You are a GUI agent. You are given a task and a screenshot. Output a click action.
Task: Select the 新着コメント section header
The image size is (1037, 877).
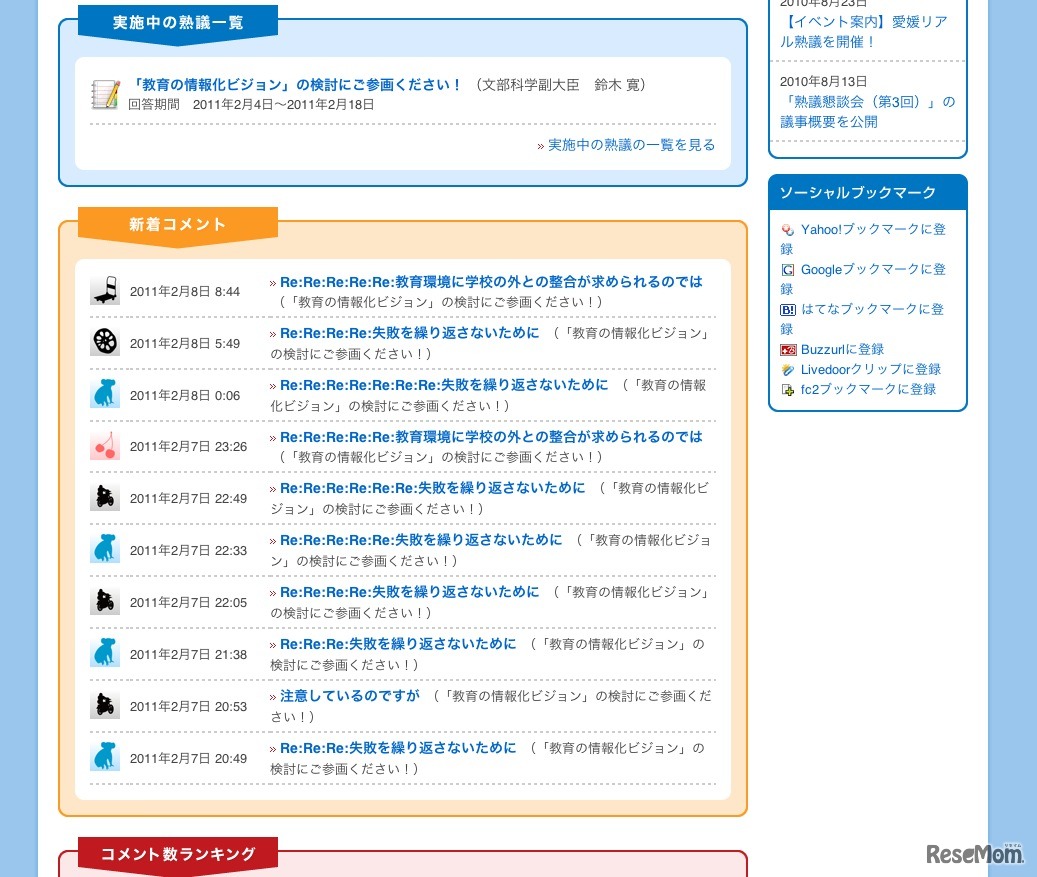177,224
